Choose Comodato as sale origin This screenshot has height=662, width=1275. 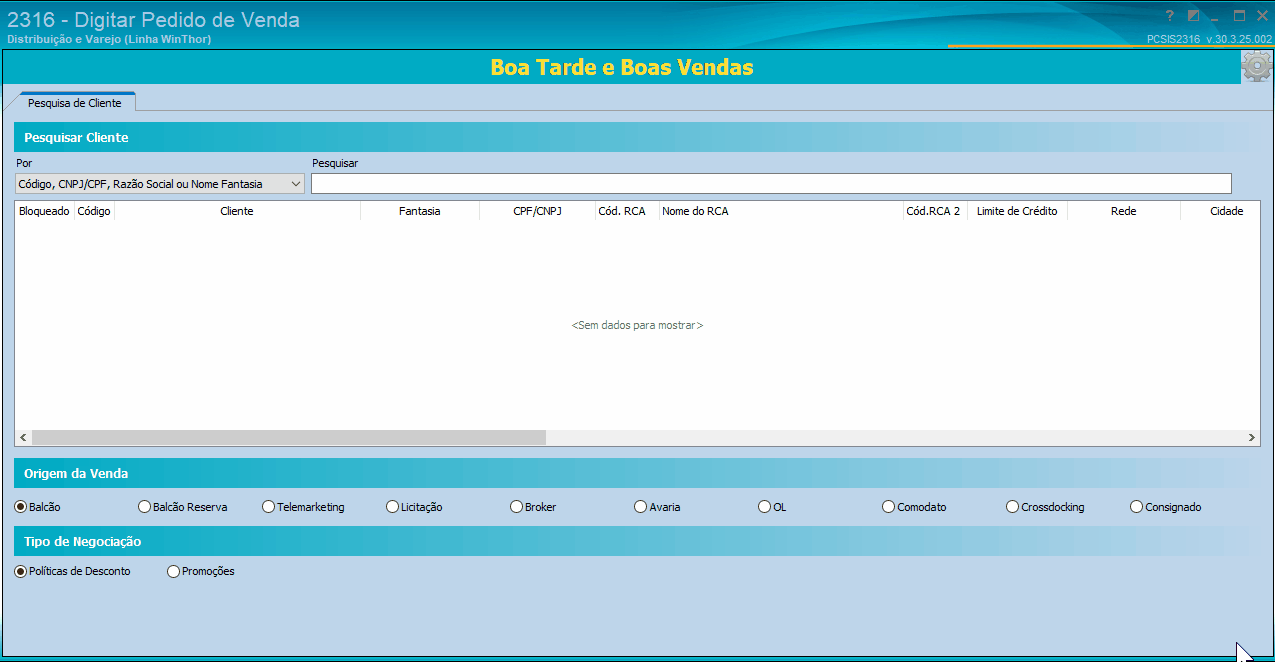pos(914,507)
